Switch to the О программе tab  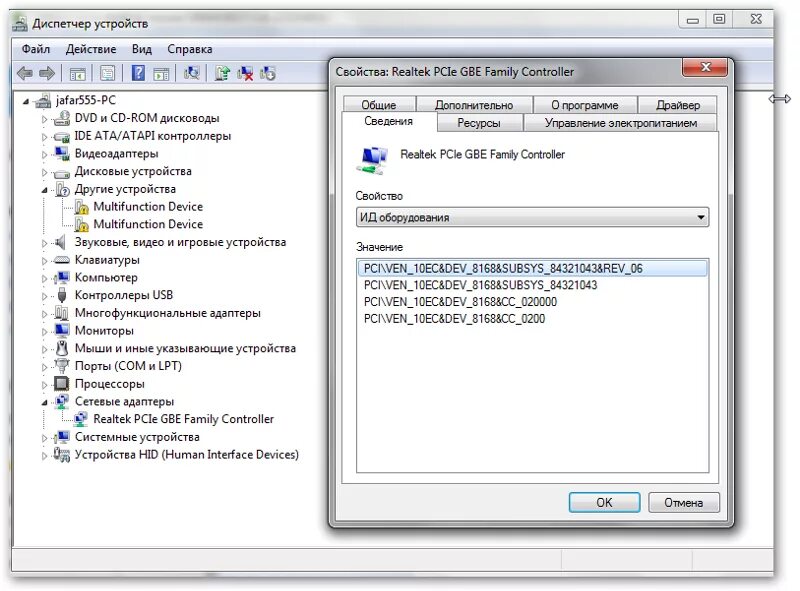pyautogui.click(x=585, y=105)
